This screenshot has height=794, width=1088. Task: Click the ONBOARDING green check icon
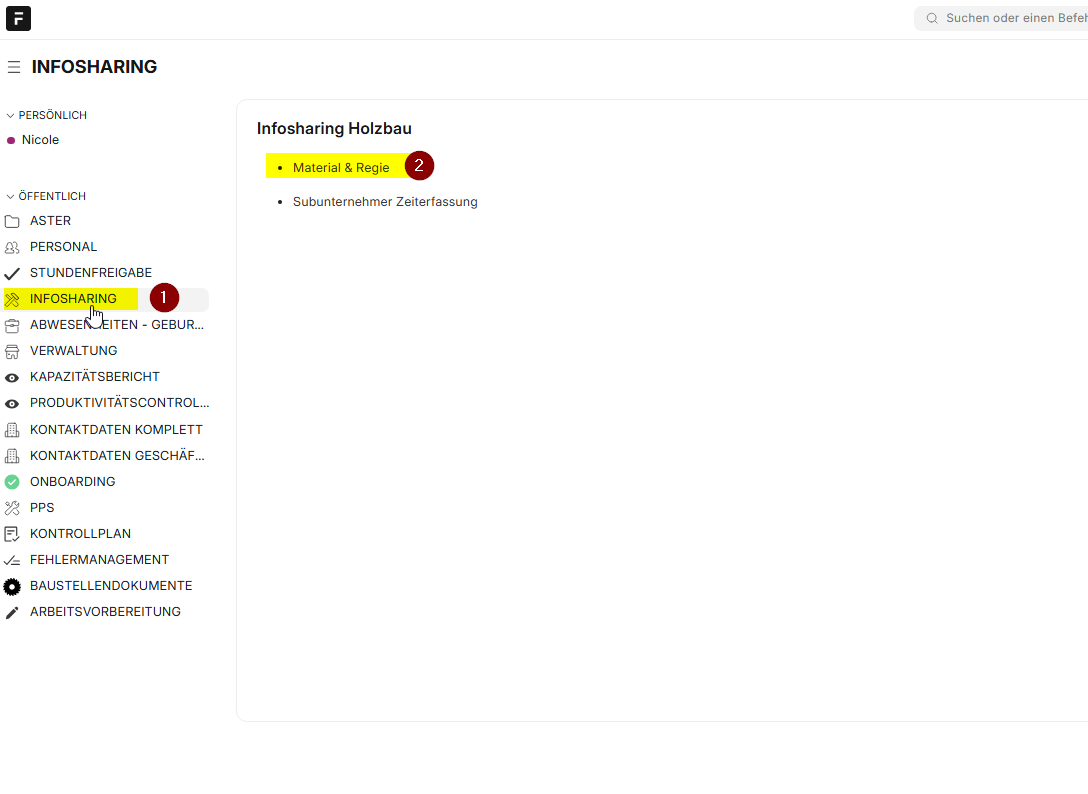click(x=12, y=482)
